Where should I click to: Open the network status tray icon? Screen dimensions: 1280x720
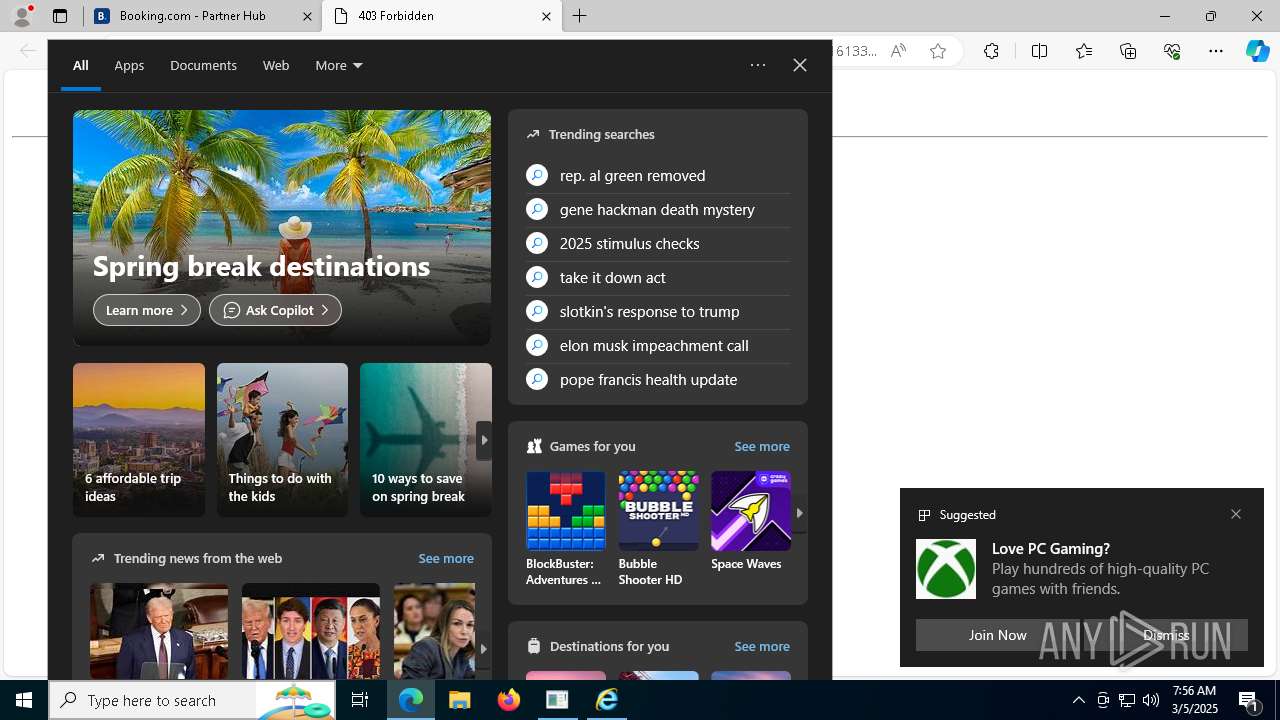point(1127,700)
